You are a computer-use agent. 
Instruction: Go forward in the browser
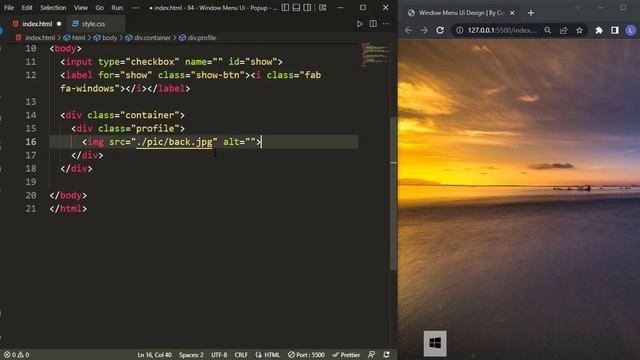tap(424, 30)
